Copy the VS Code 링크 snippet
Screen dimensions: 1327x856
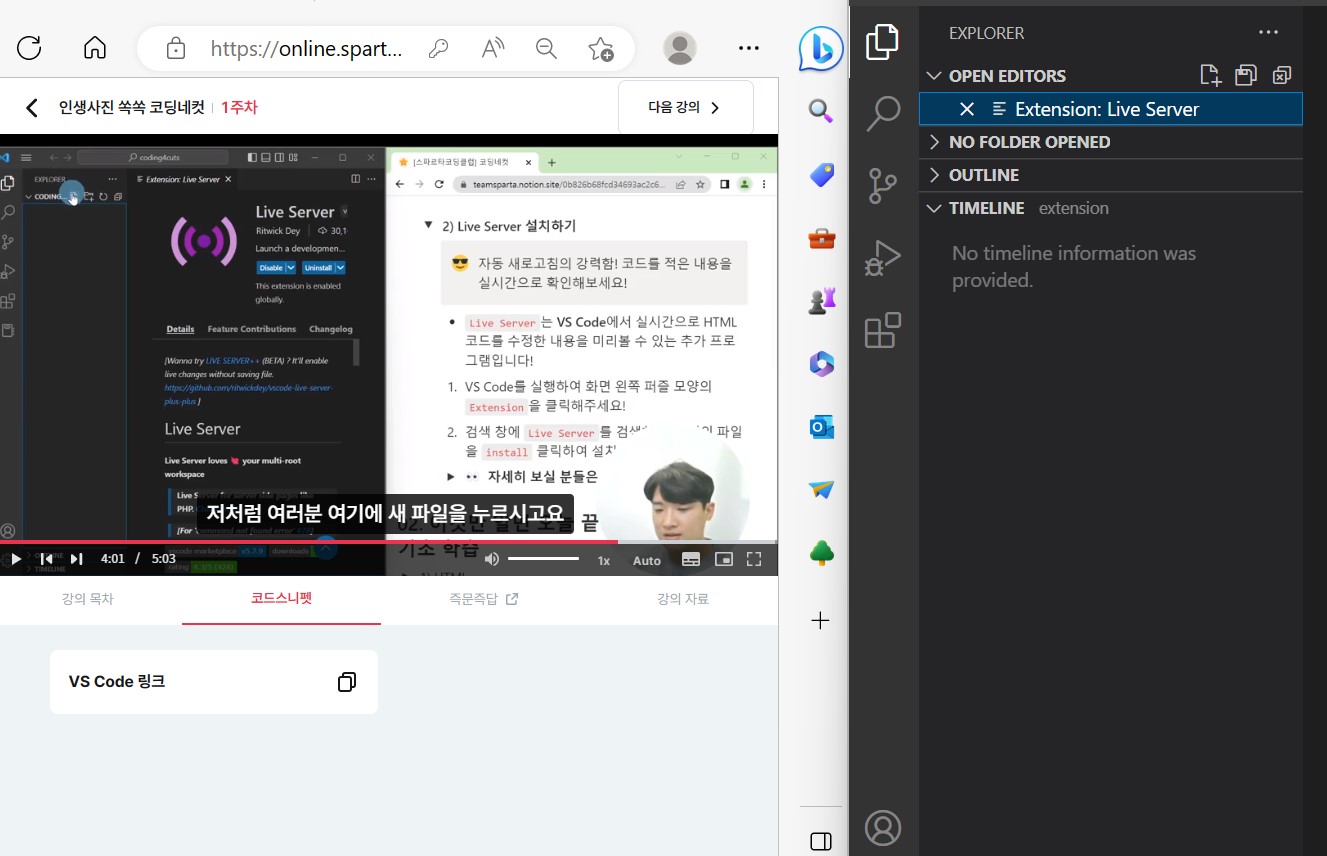tap(347, 682)
